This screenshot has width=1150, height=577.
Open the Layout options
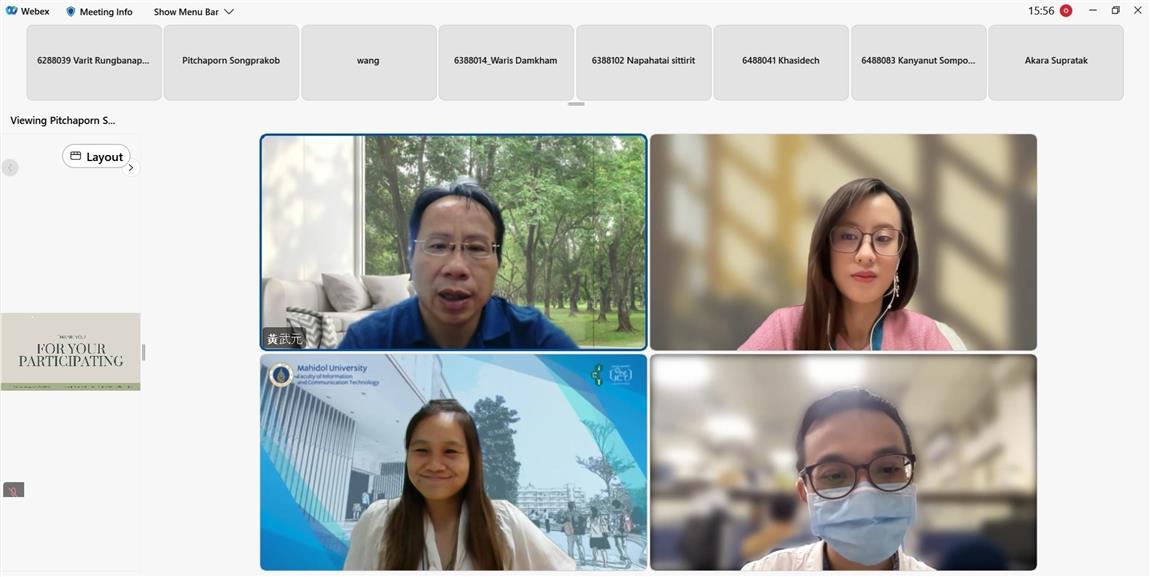[x=96, y=157]
